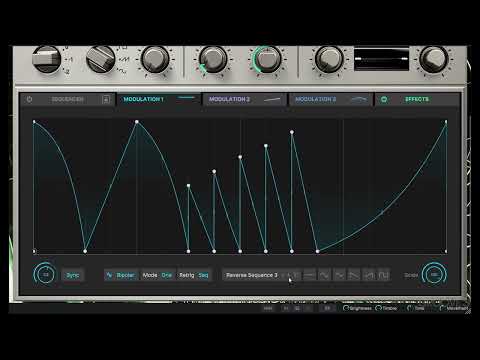This screenshot has width=480, height=360.
Task: Click curve handle on the final rising segment
Action: tap(382, 212)
